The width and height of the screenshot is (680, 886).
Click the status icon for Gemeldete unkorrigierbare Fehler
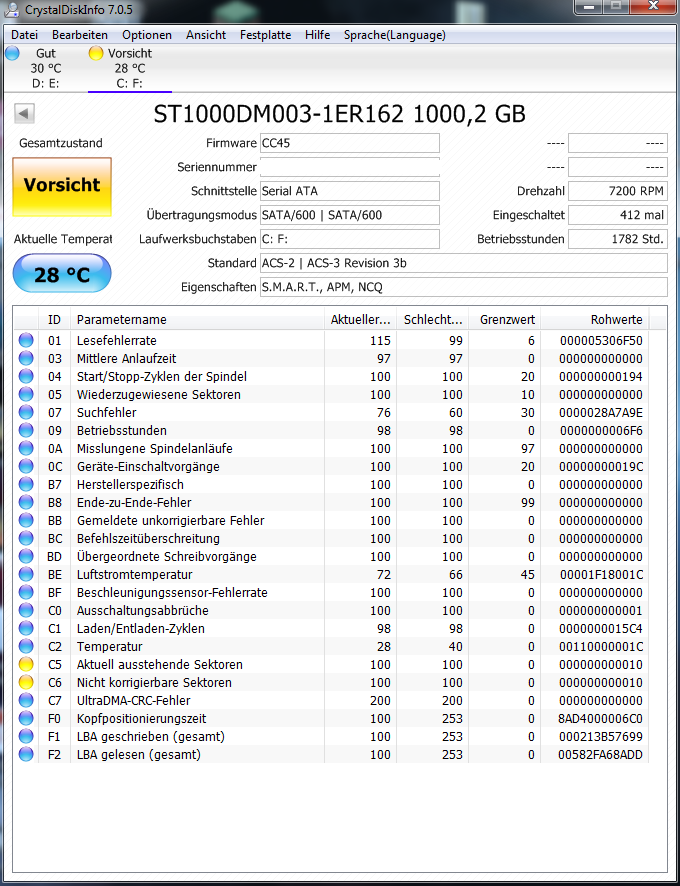[26, 520]
